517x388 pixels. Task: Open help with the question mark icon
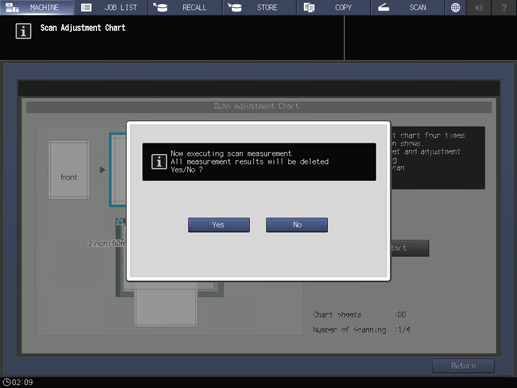(x=504, y=7)
